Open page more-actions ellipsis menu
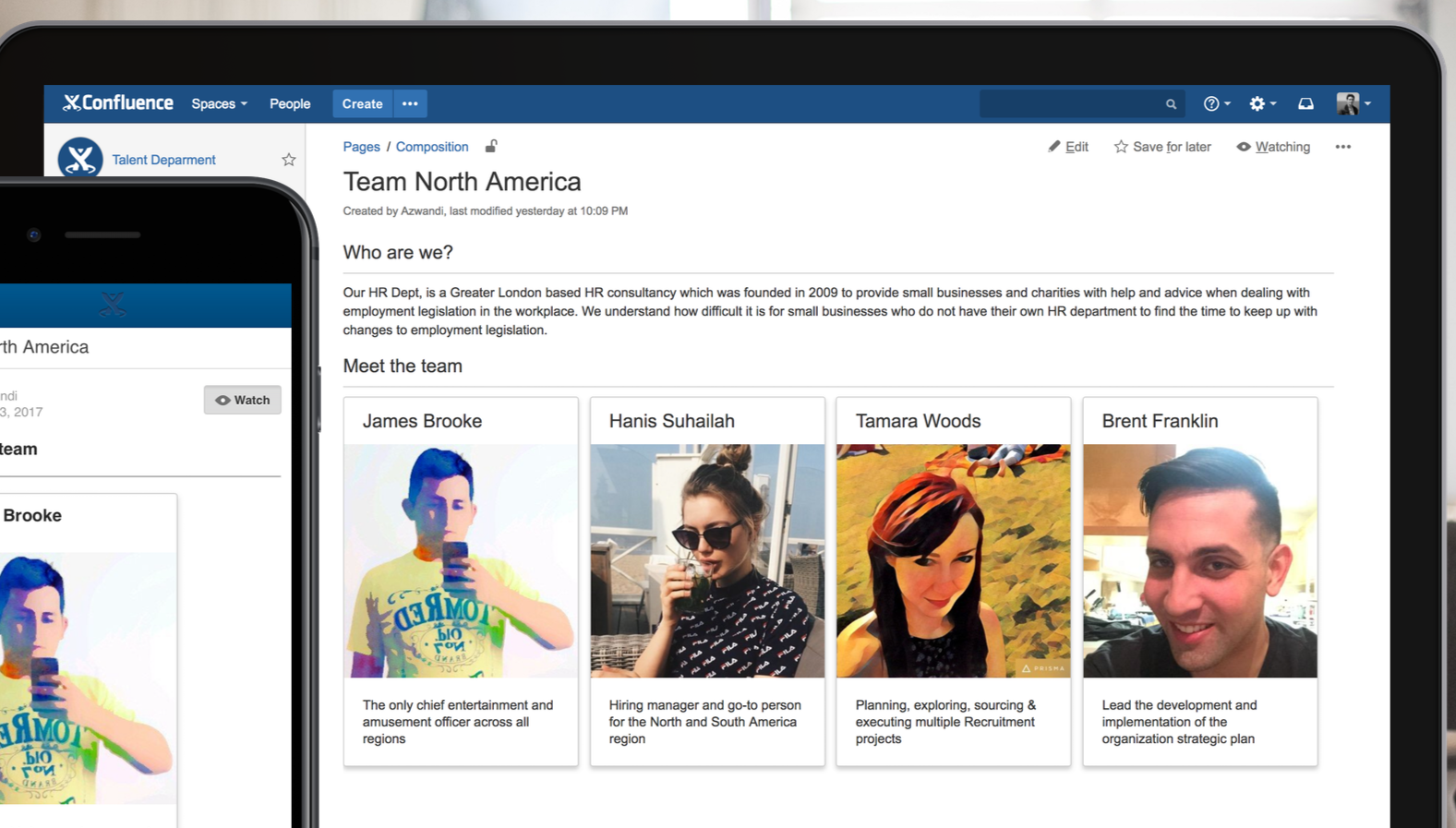 (1342, 147)
